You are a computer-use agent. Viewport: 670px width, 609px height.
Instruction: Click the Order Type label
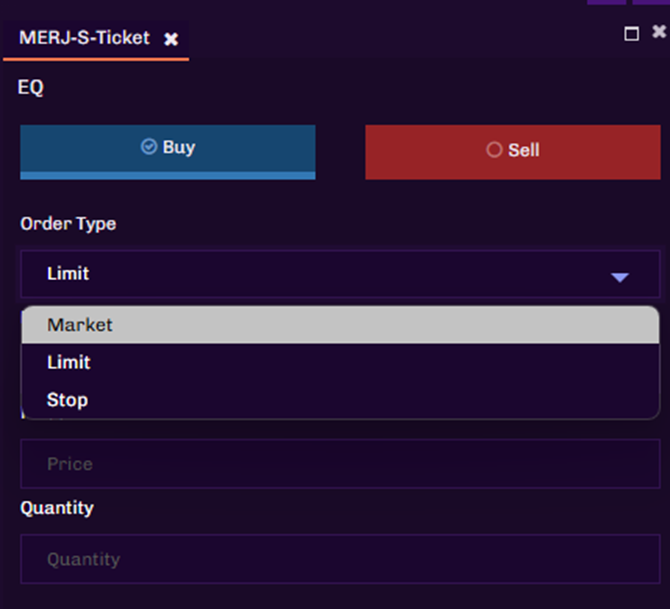point(68,224)
